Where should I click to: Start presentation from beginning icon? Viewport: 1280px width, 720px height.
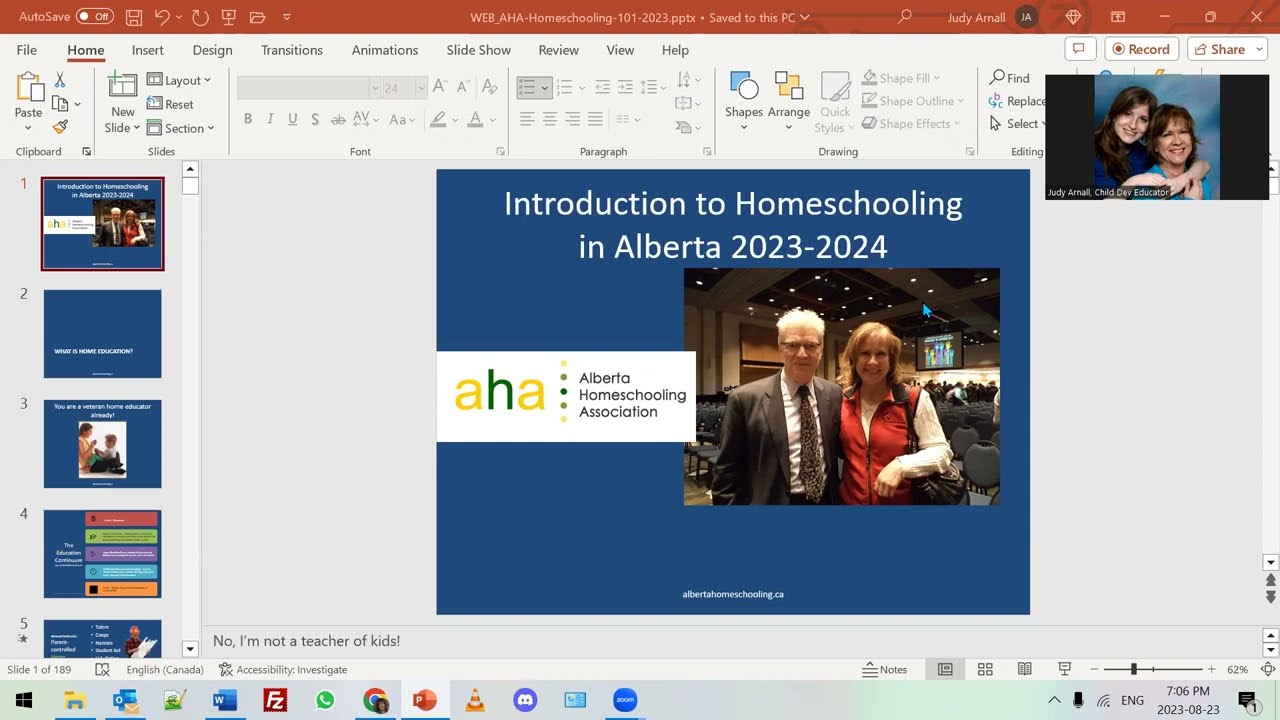[229, 17]
